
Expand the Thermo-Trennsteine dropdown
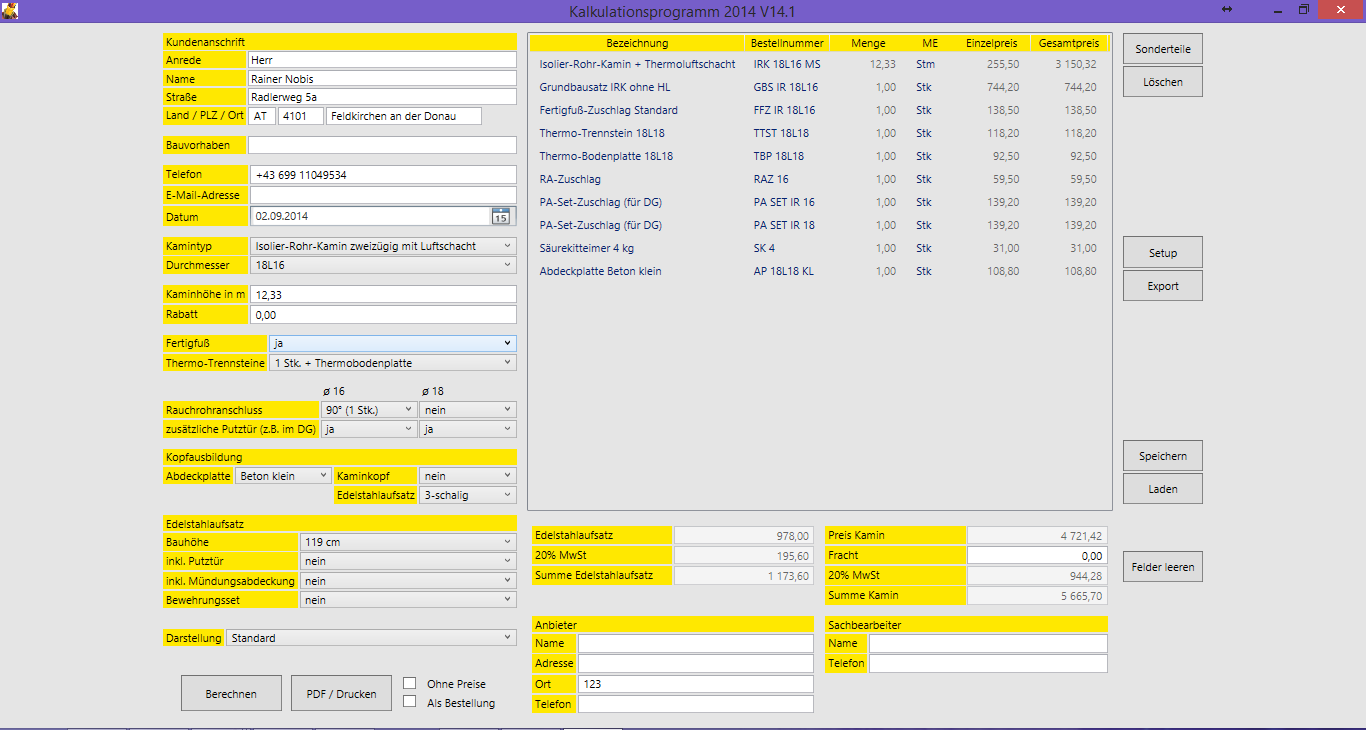click(392, 363)
